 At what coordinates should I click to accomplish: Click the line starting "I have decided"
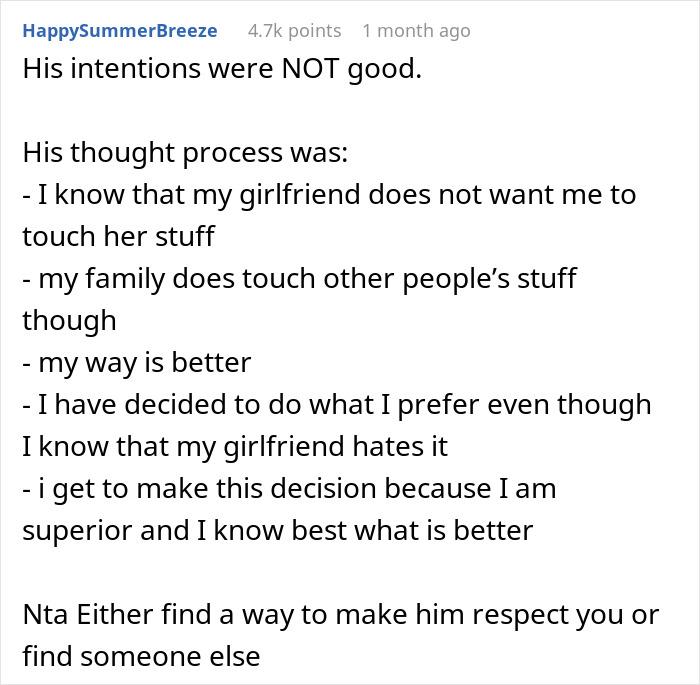[336, 404]
